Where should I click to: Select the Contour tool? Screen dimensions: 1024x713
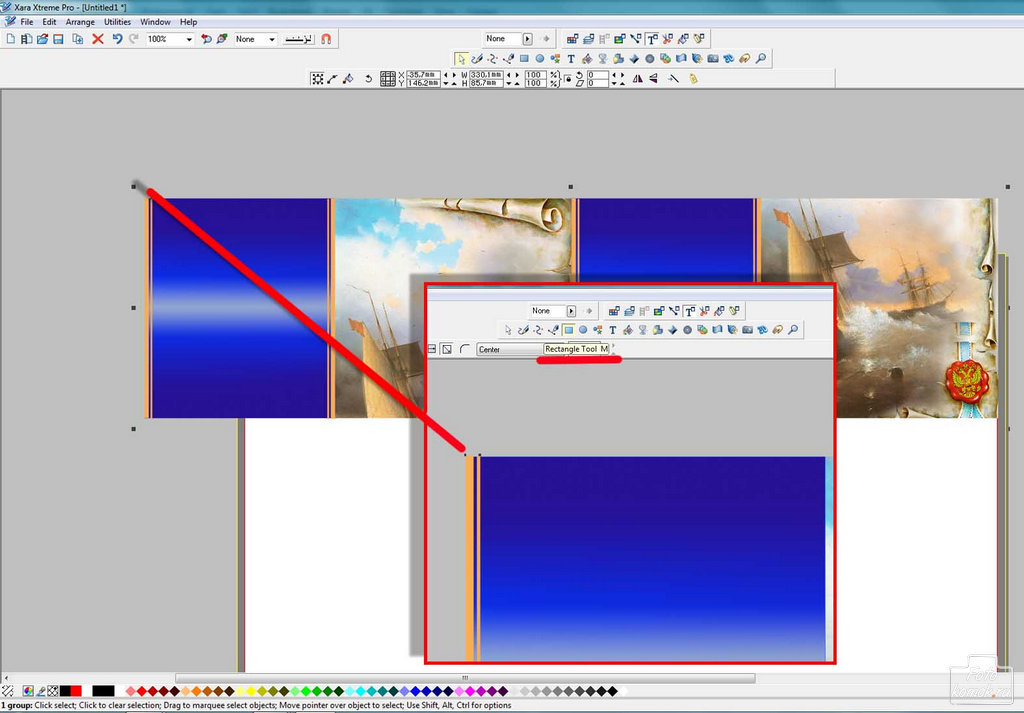coord(649,59)
